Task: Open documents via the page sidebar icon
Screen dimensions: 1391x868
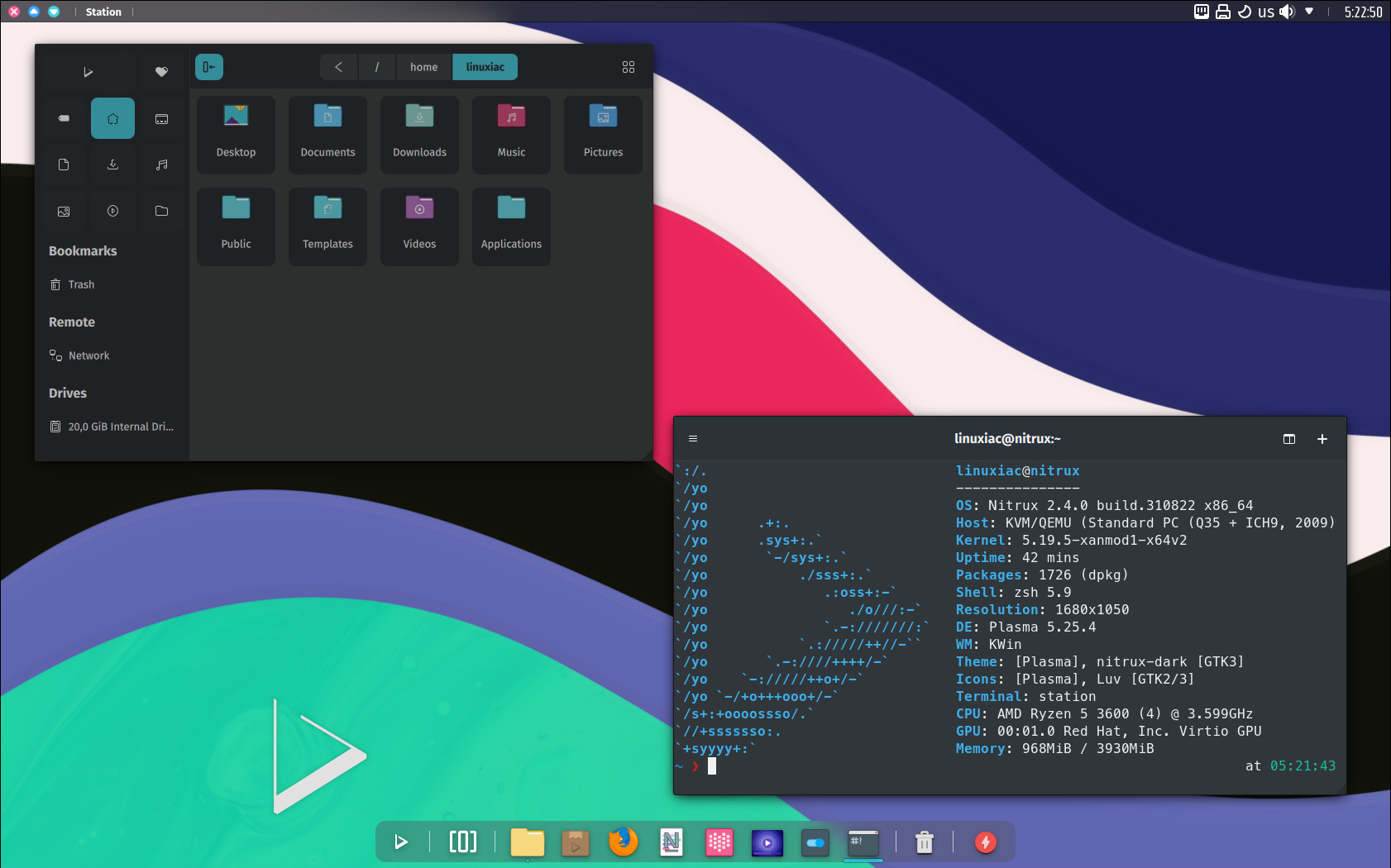Action: [x=64, y=165]
